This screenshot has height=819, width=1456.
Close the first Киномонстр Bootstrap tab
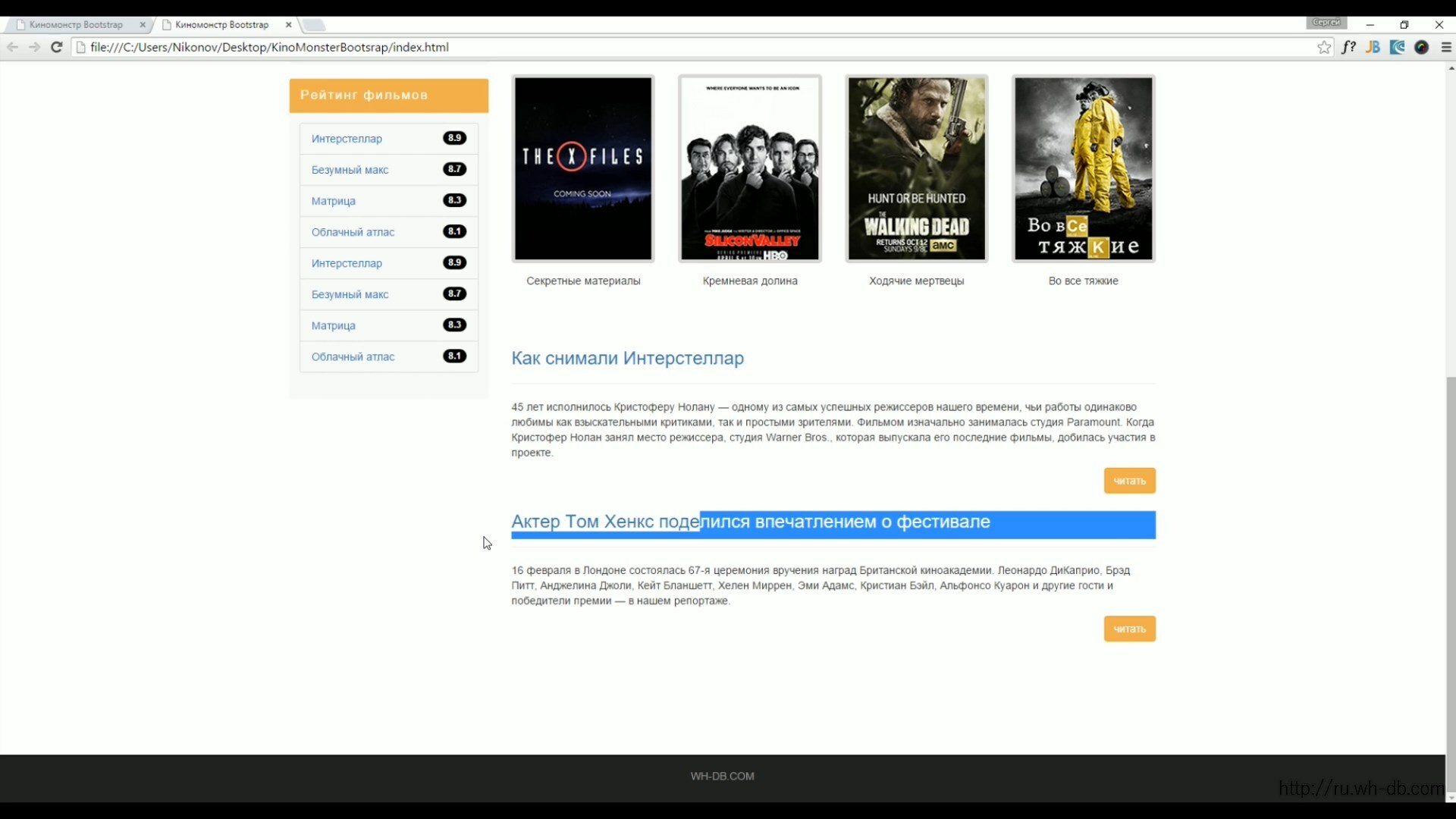click(x=143, y=25)
